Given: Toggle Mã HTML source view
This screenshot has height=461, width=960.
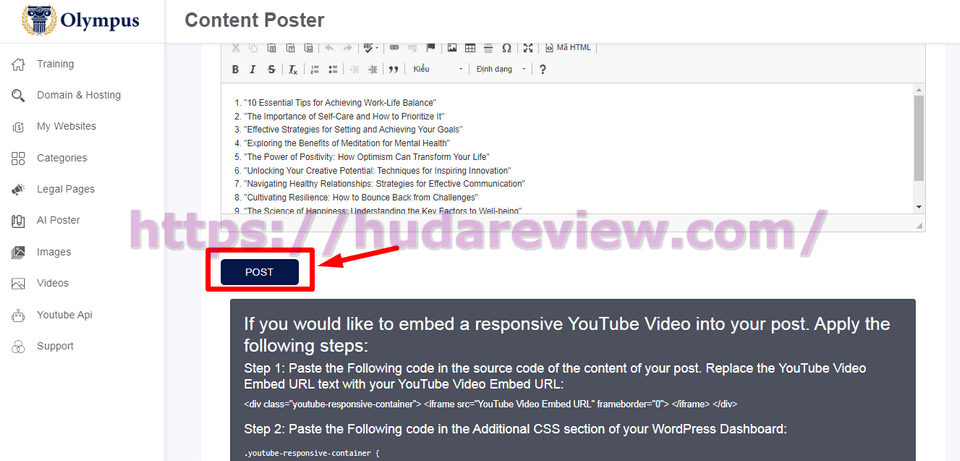Looking at the screenshot, I should pyautogui.click(x=567, y=47).
